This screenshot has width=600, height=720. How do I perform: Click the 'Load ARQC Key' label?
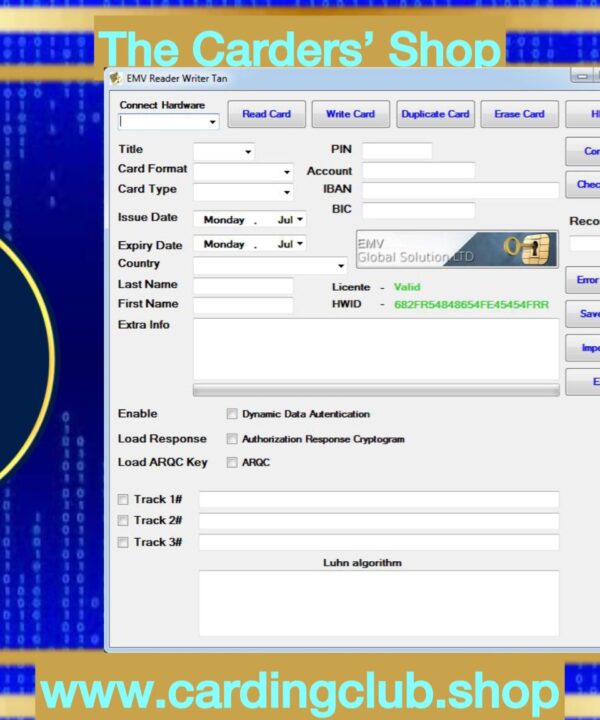[163, 462]
